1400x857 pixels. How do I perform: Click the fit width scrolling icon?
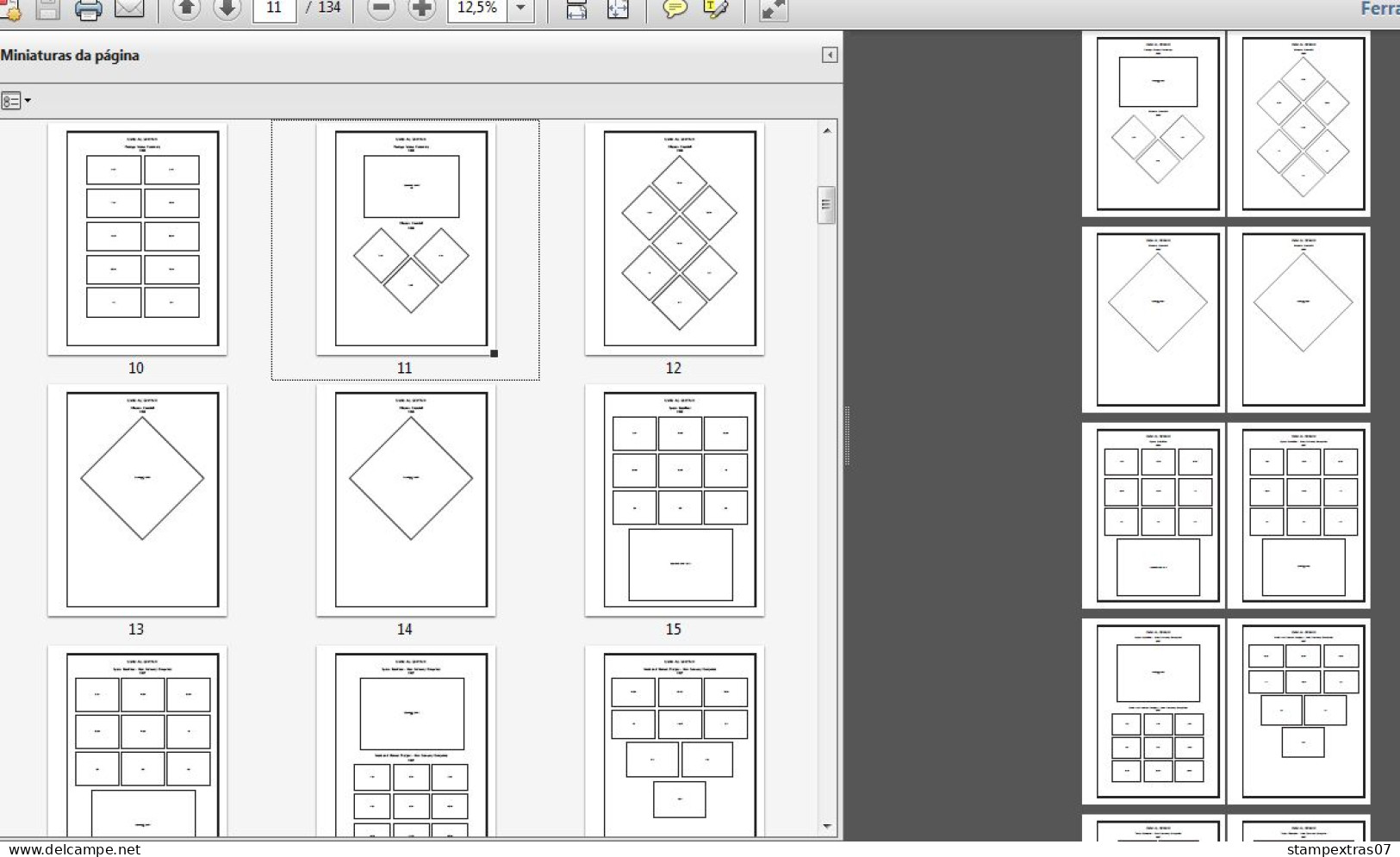coord(576,9)
